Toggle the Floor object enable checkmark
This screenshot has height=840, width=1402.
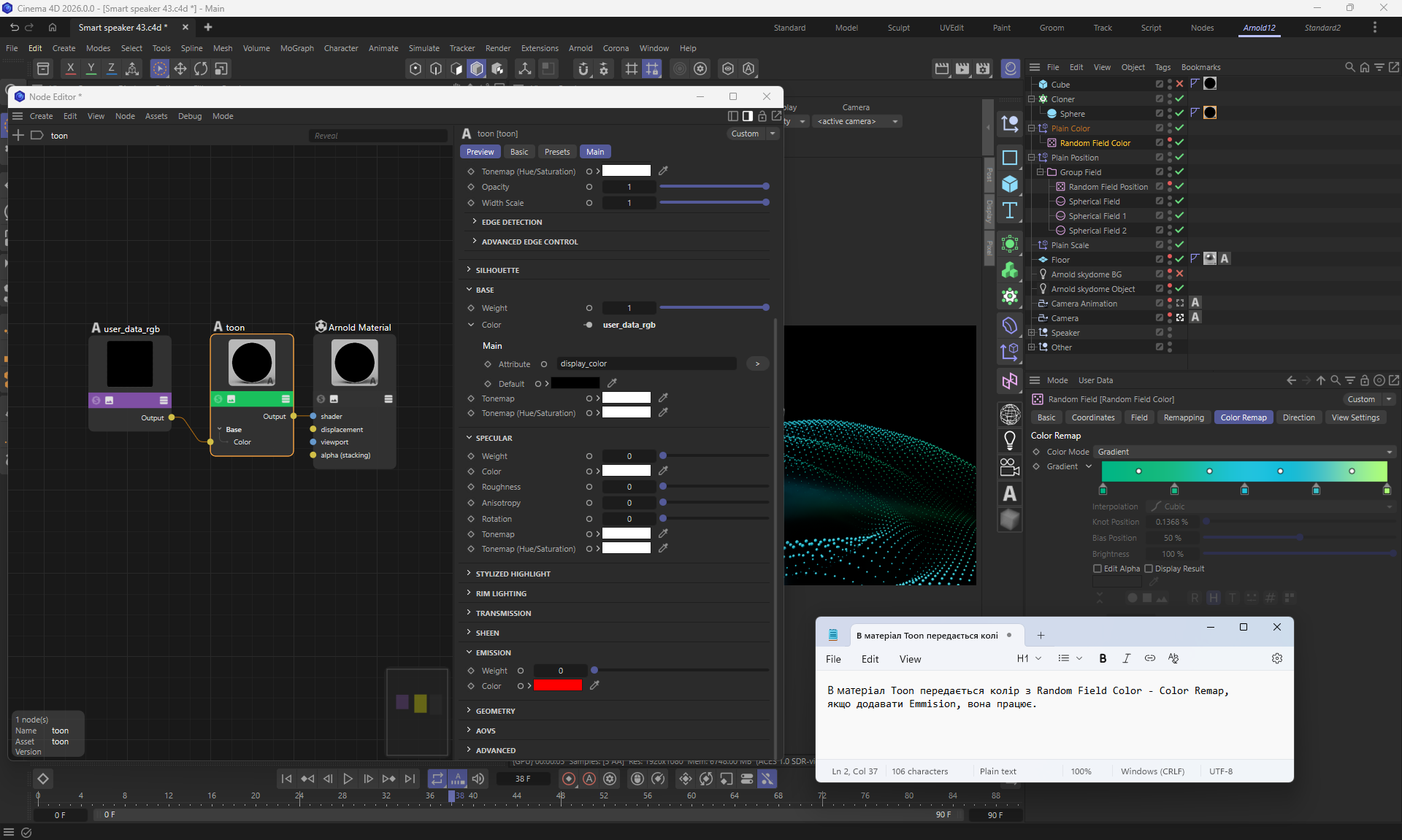1179,259
